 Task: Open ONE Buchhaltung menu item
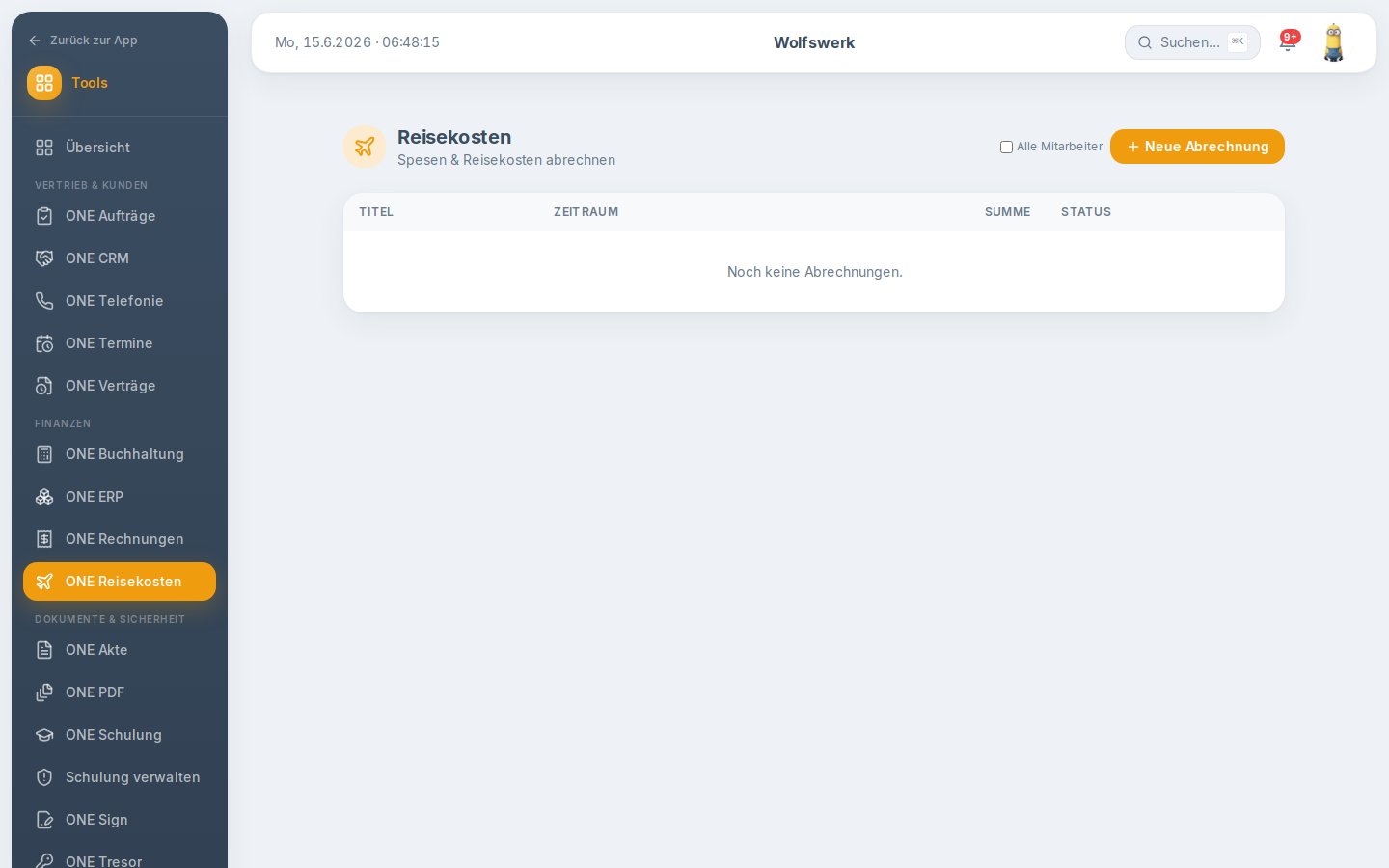pos(120,454)
